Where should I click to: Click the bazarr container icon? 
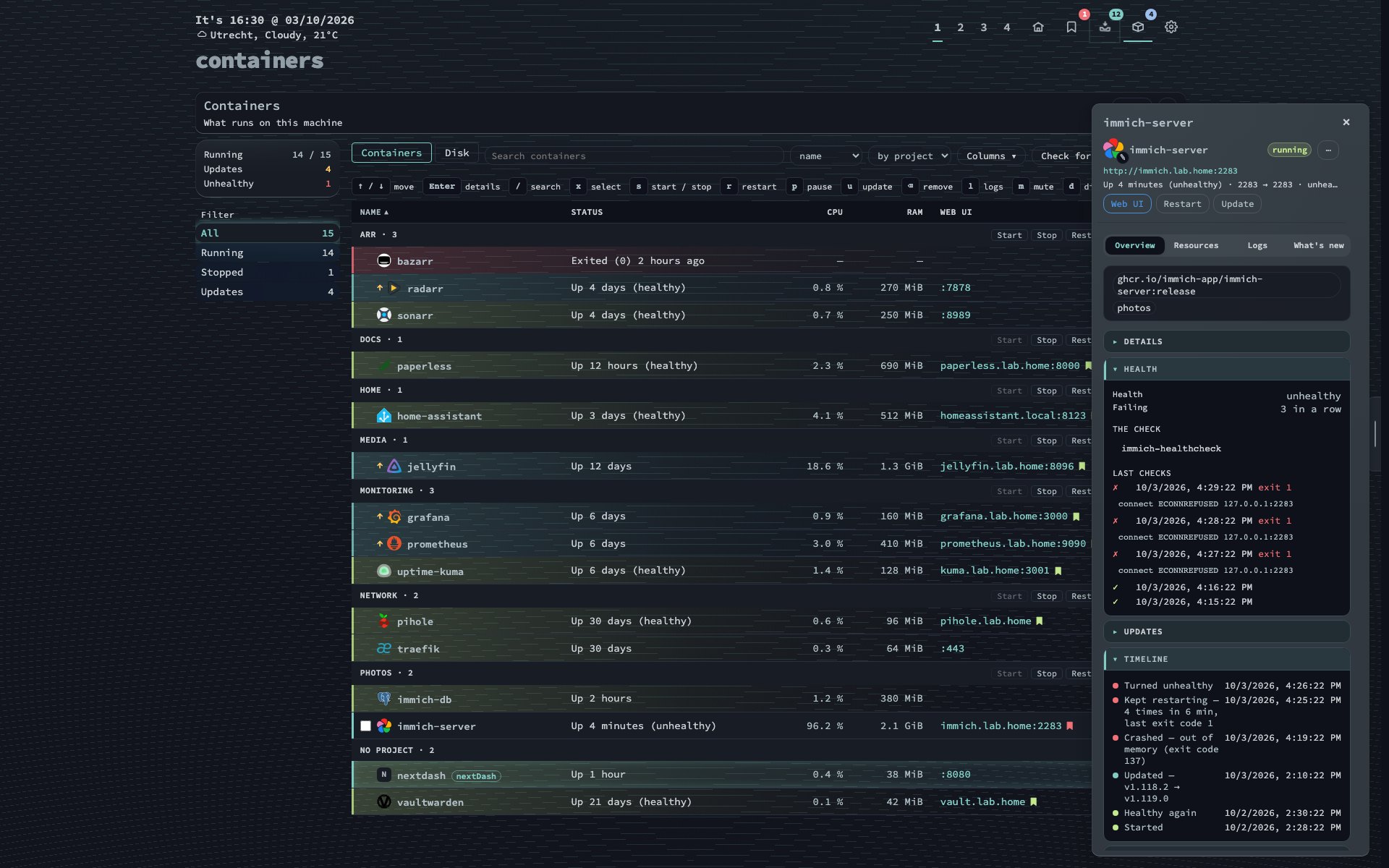pyautogui.click(x=384, y=260)
